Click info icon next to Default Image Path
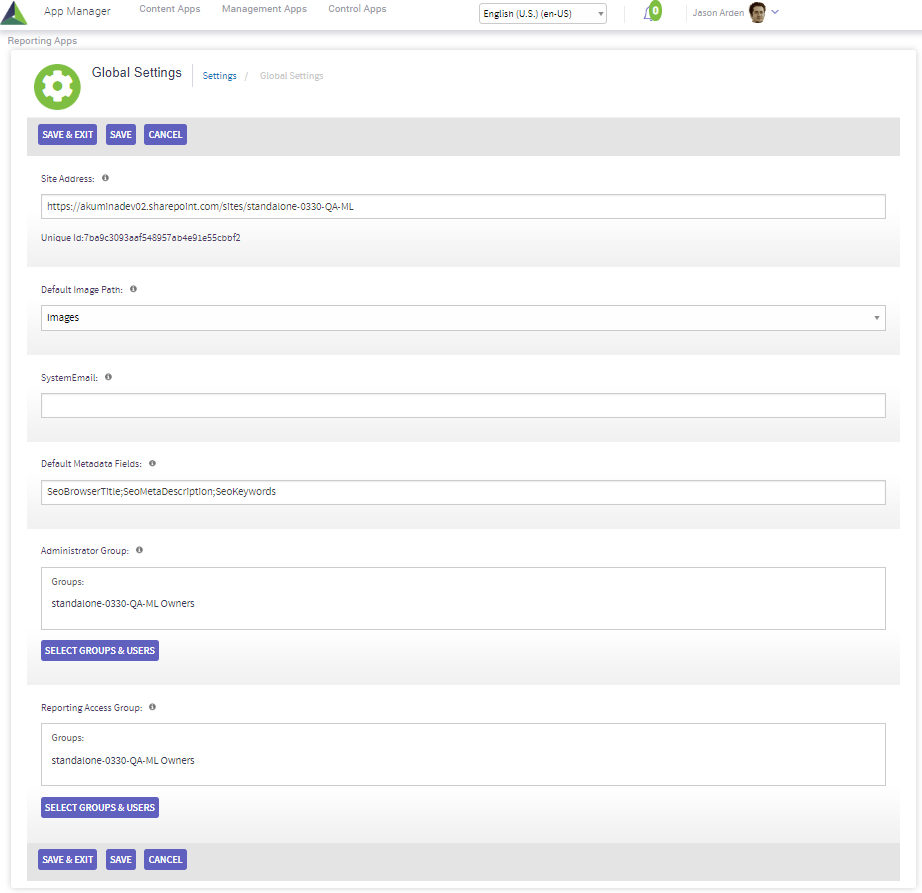 pyautogui.click(x=133, y=289)
